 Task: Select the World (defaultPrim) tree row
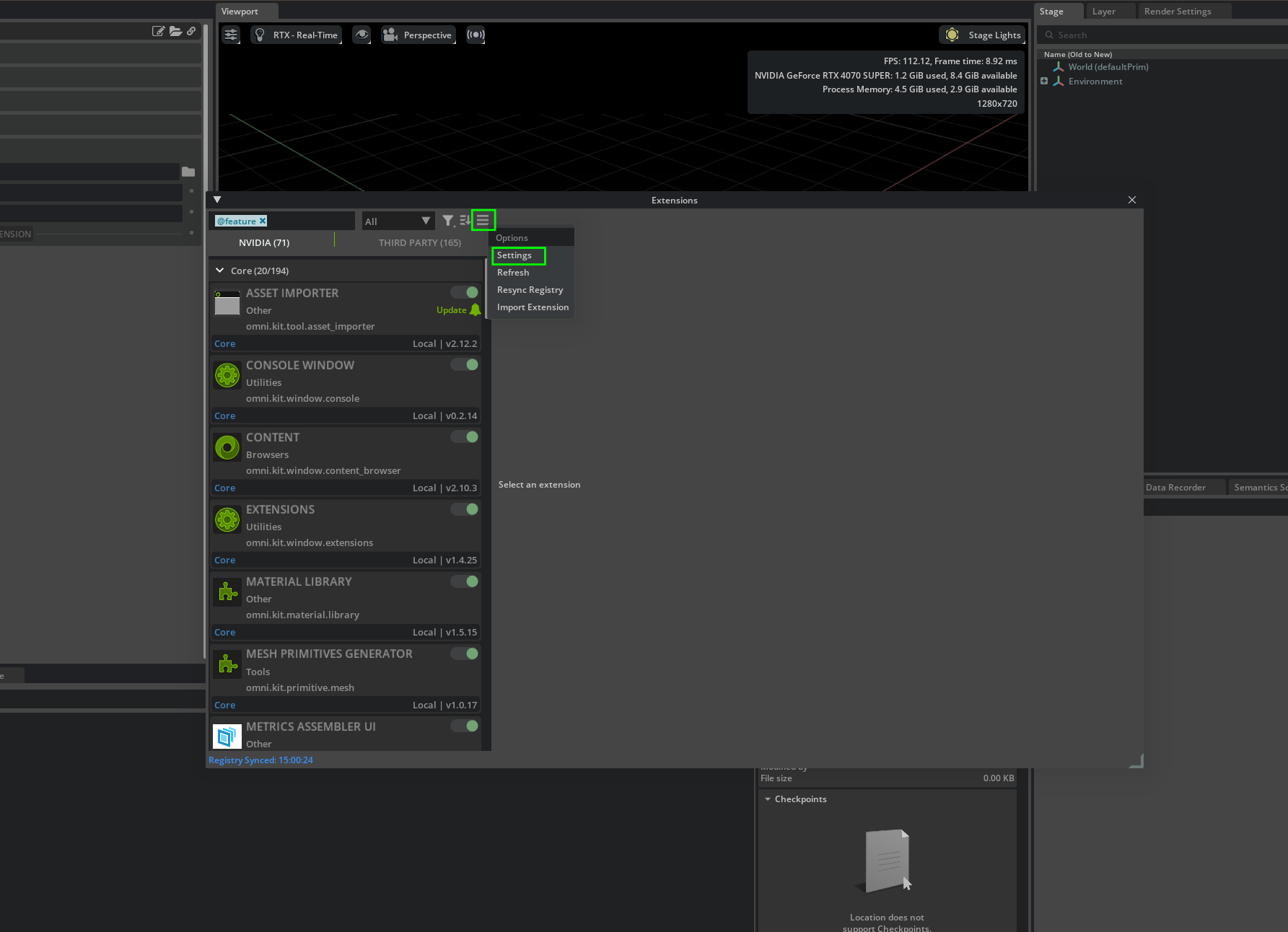click(1163, 67)
